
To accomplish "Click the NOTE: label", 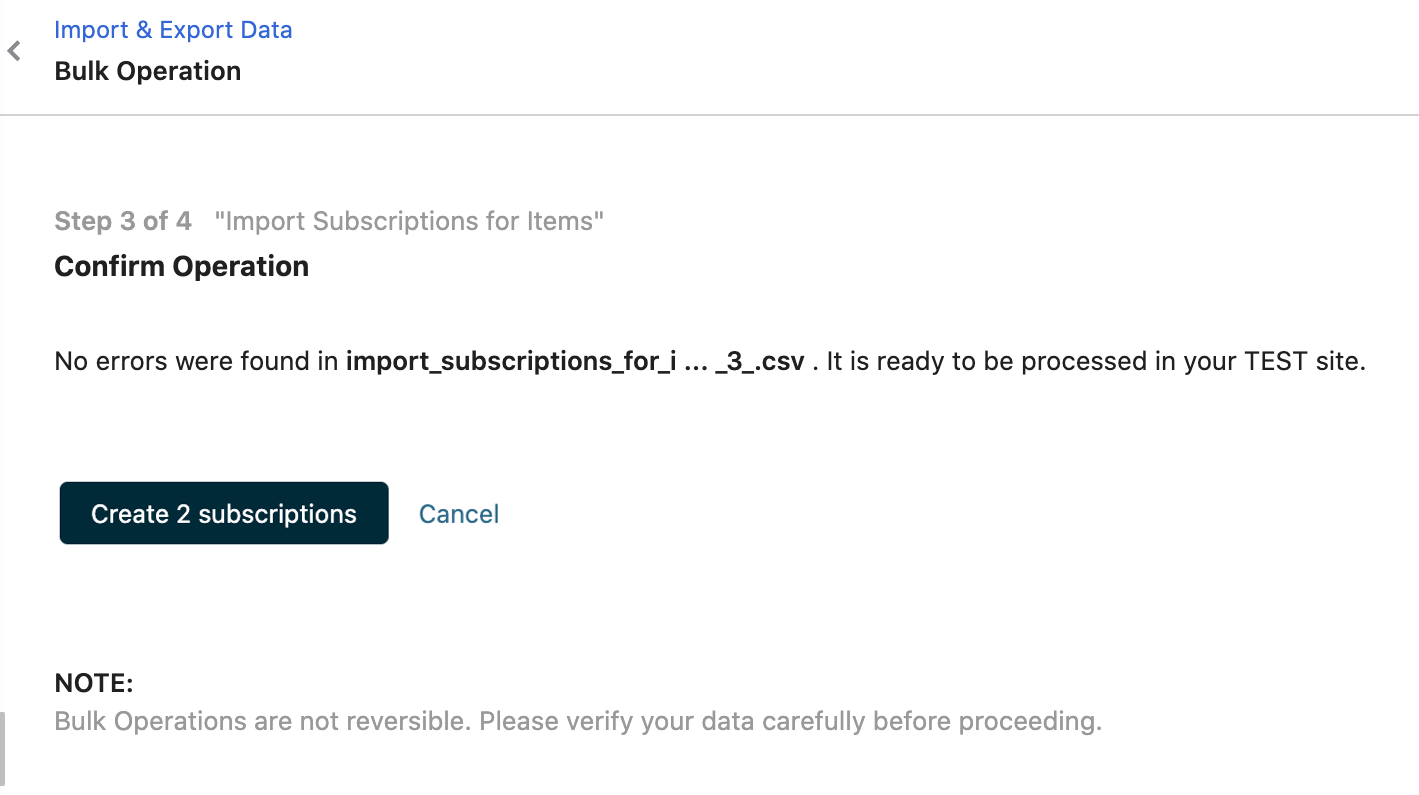I will point(94,683).
